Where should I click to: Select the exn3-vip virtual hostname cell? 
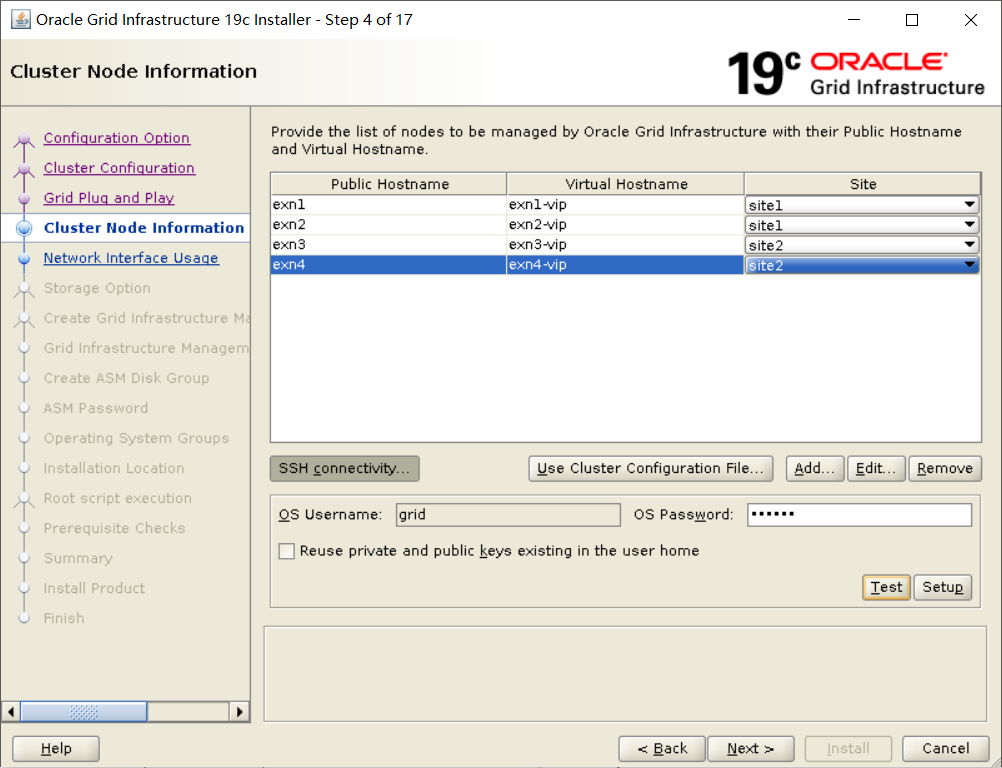(626, 244)
